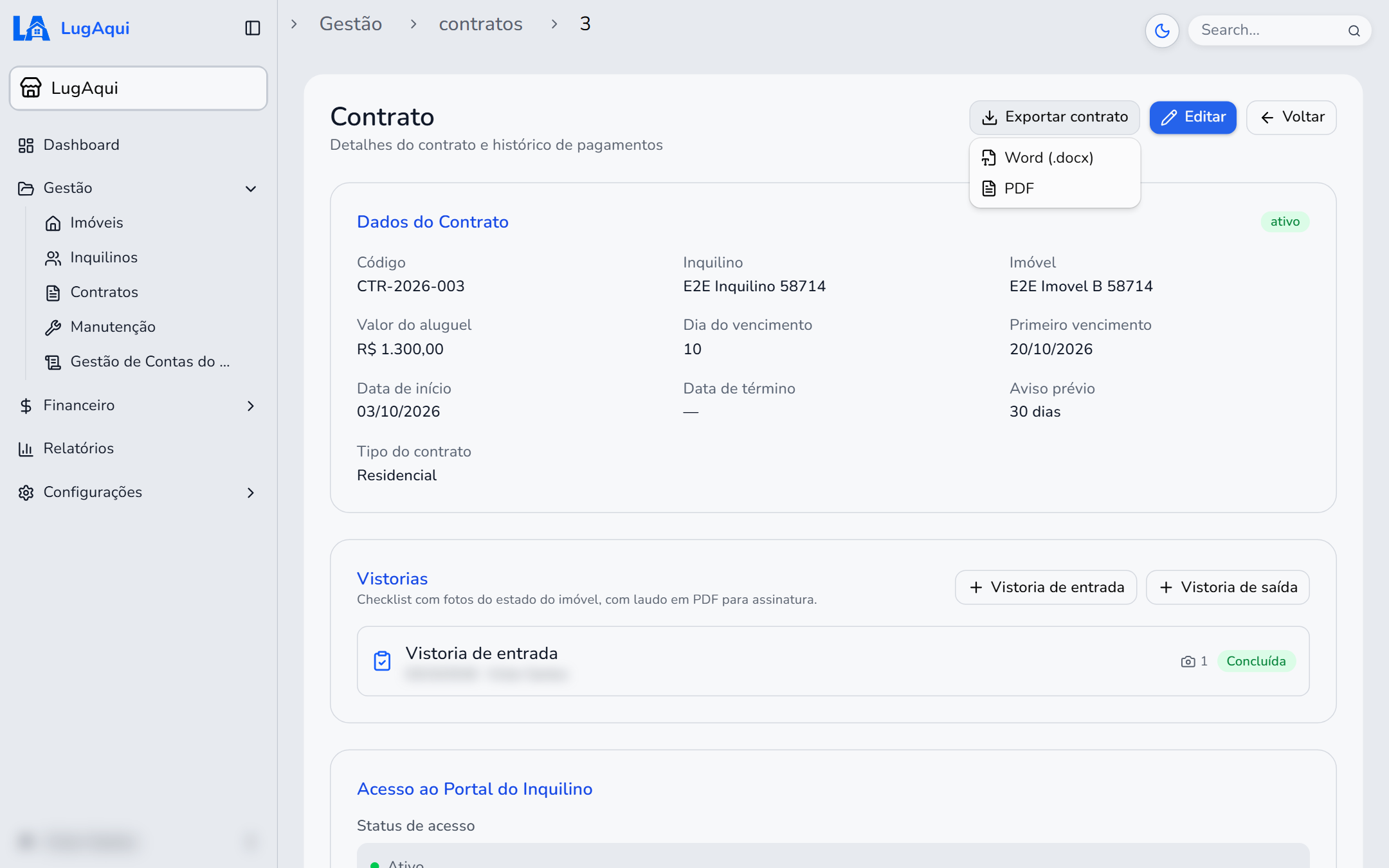Add a Vistoria de entrada
Viewport: 1389px width, 868px height.
click(1046, 587)
